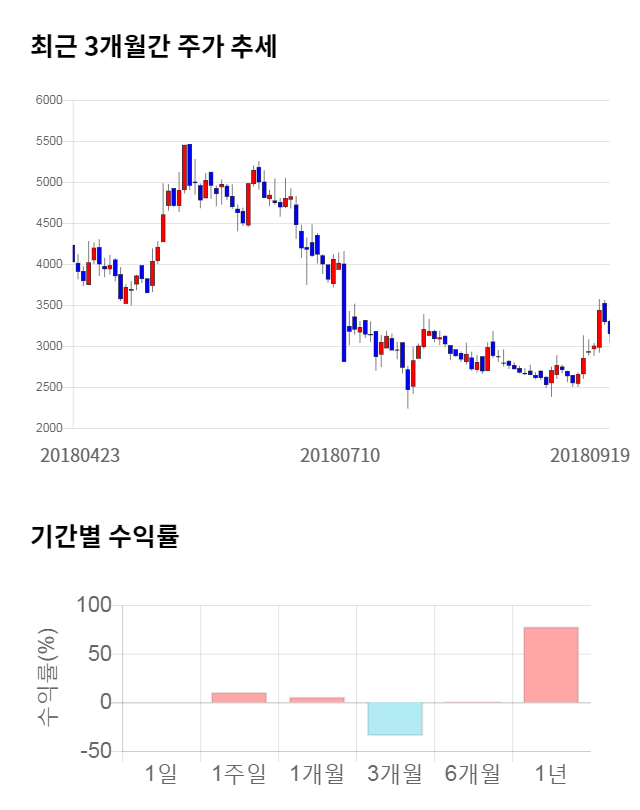Click the 최근 3개월간 주가 추세 heading

[x=154, y=47]
